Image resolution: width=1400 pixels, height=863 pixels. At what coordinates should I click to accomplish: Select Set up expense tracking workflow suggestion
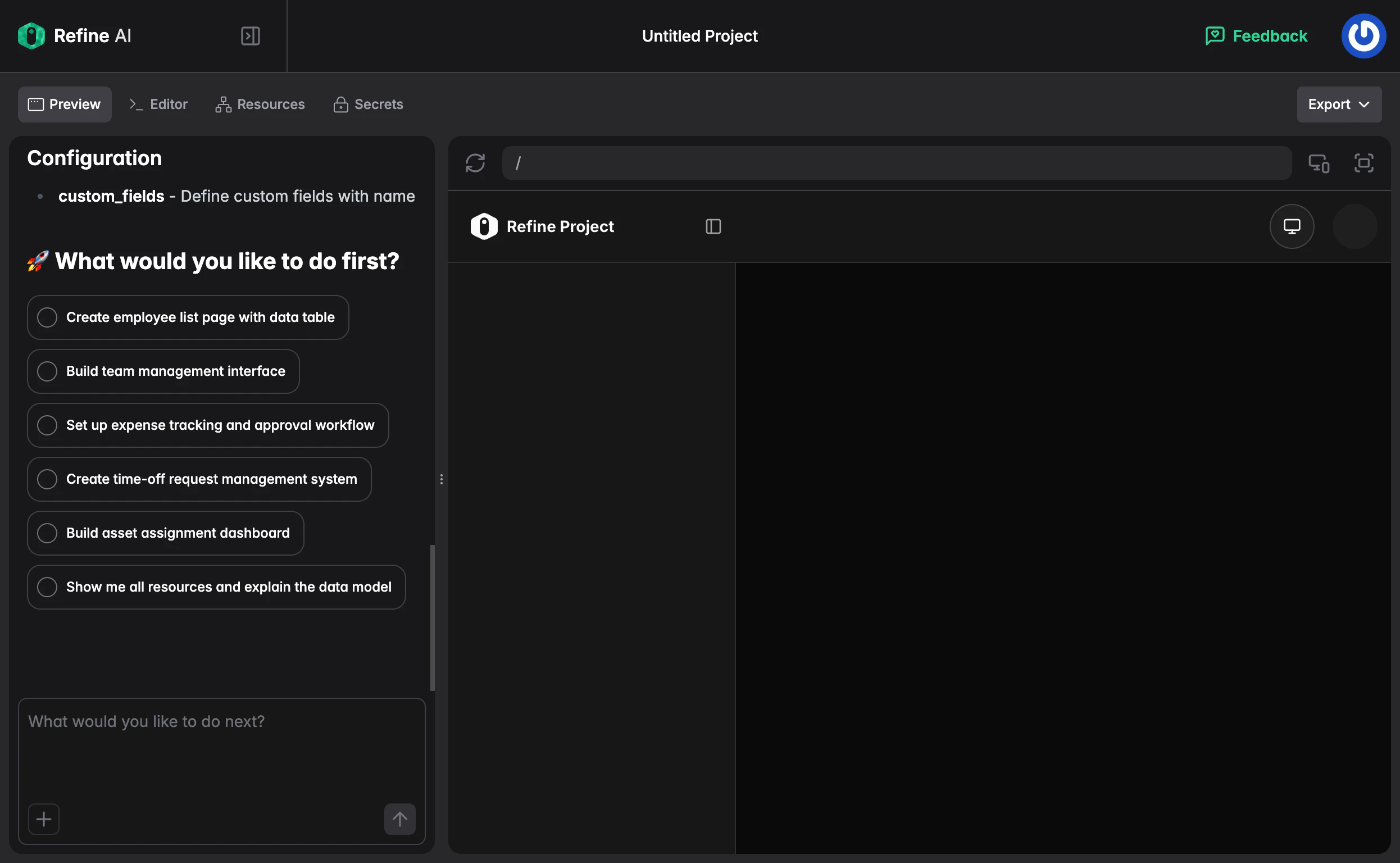click(x=207, y=425)
